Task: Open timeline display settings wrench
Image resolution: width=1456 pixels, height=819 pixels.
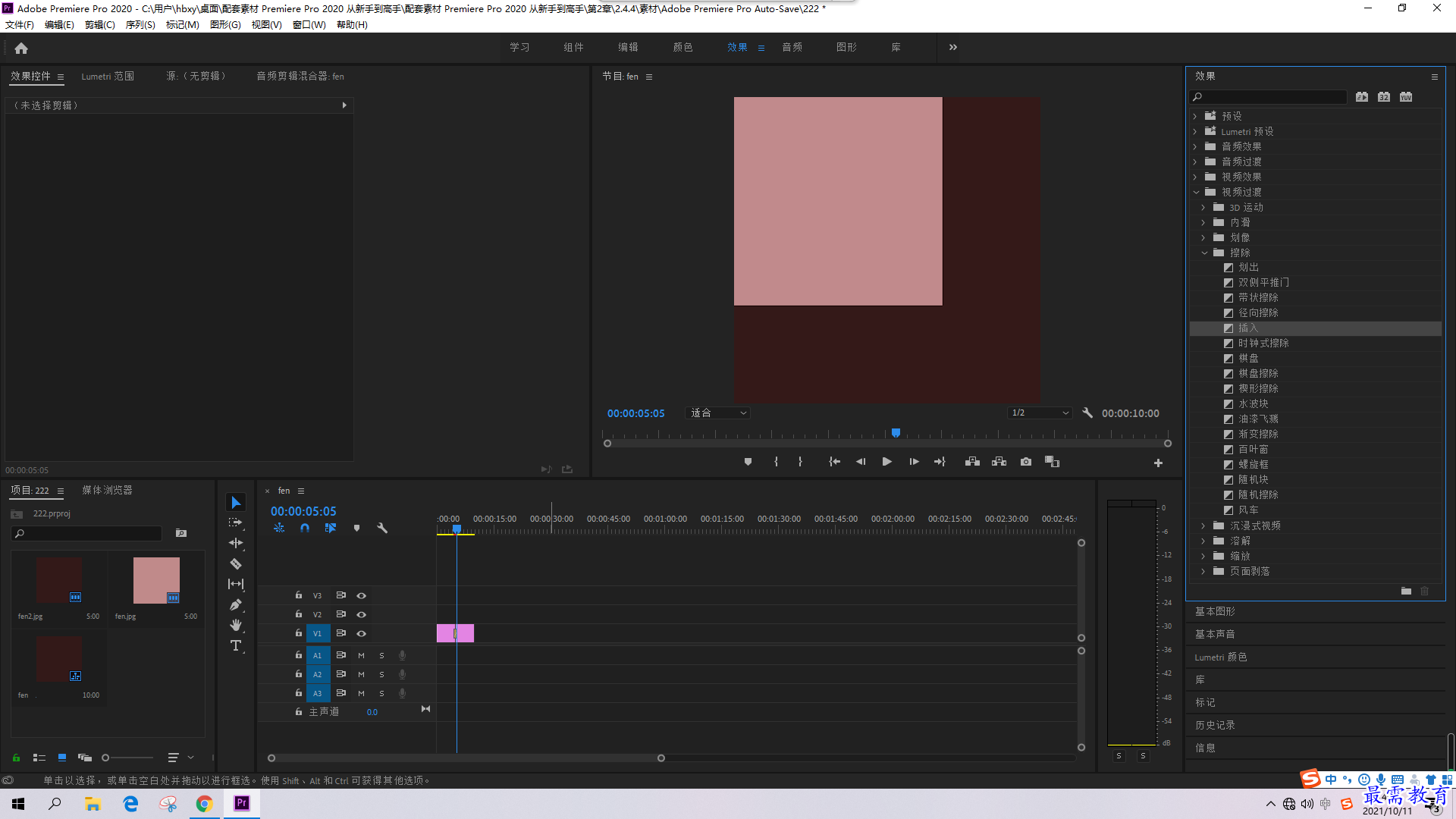Action: [x=382, y=528]
